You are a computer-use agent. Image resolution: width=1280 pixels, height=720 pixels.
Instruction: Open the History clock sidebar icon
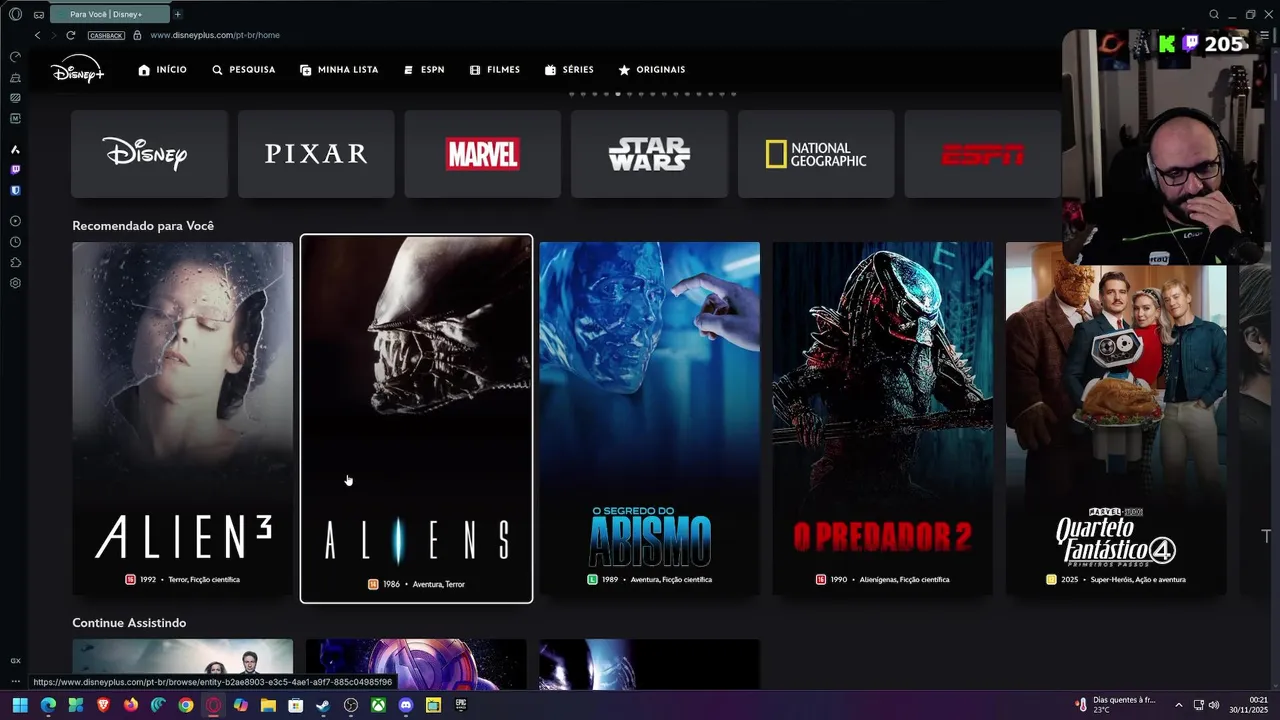tap(15, 242)
